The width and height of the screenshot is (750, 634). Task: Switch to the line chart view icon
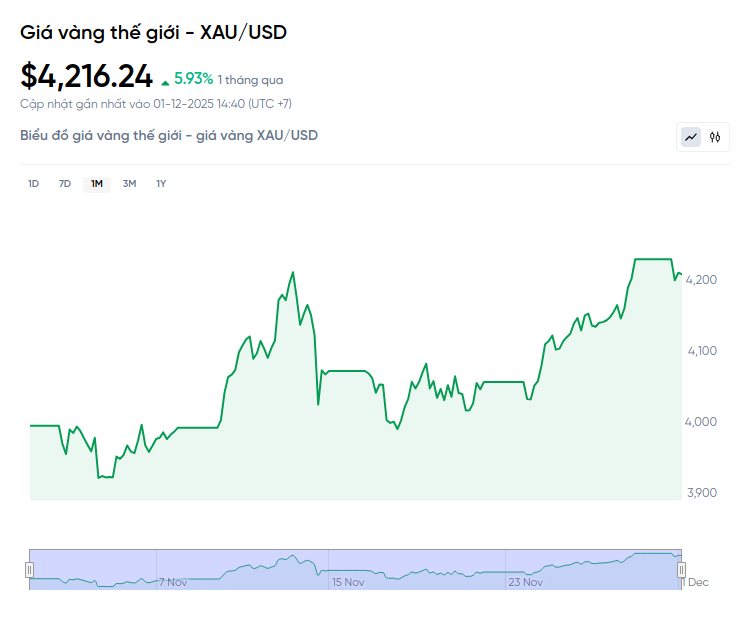click(x=691, y=137)
